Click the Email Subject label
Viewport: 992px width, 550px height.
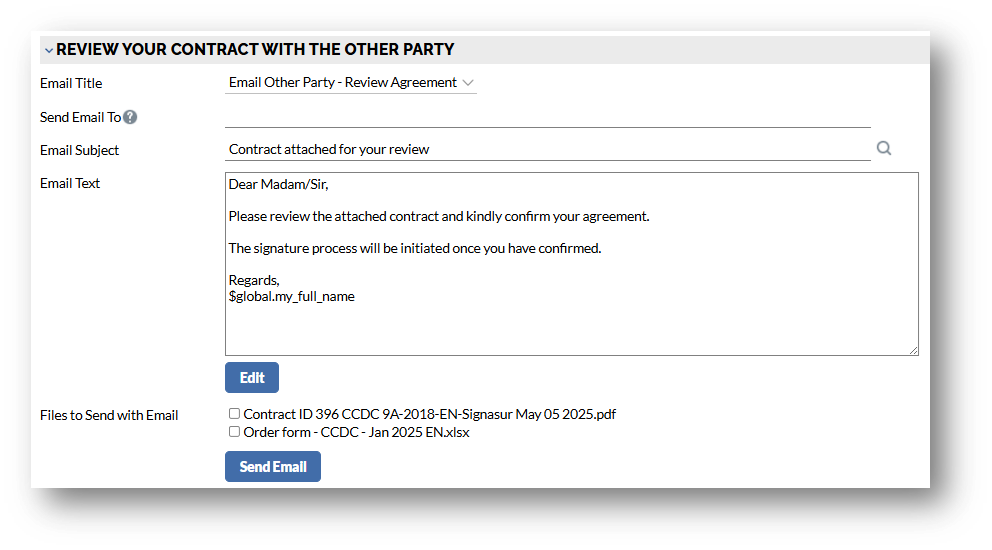coord(79,150)
